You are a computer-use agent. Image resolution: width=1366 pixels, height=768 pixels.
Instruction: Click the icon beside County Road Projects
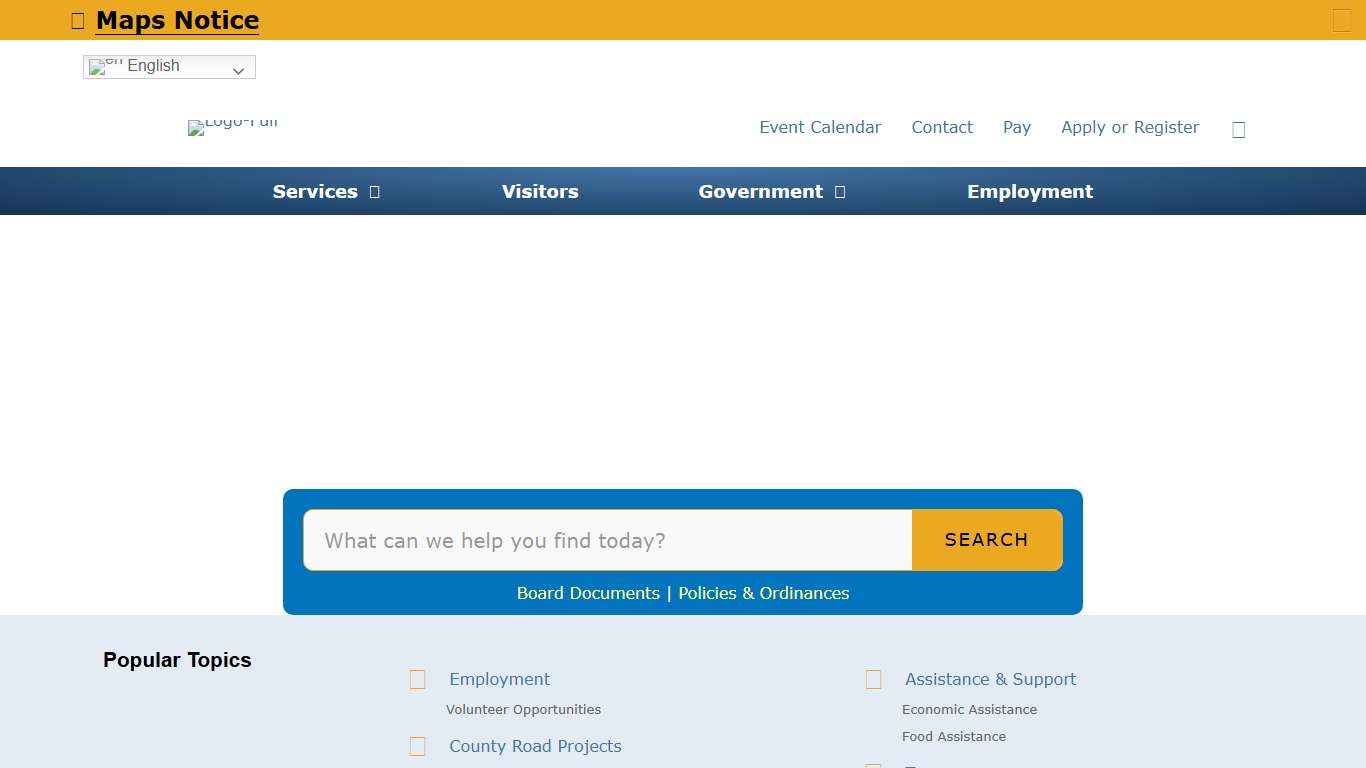tap(418, 747)
